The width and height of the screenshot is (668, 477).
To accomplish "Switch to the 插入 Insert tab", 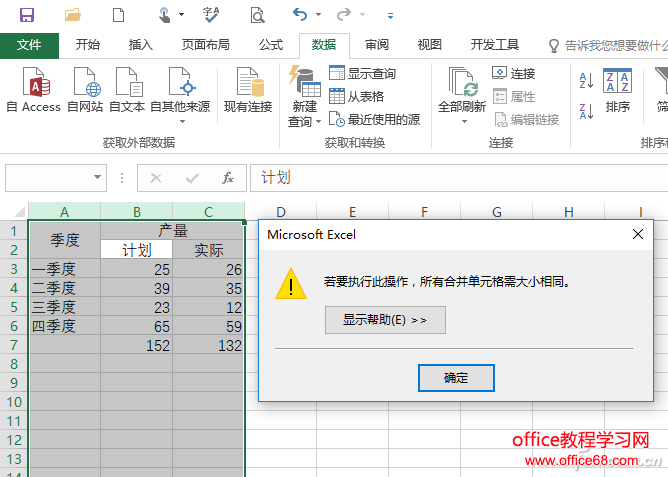I will (x=141, y=45).
